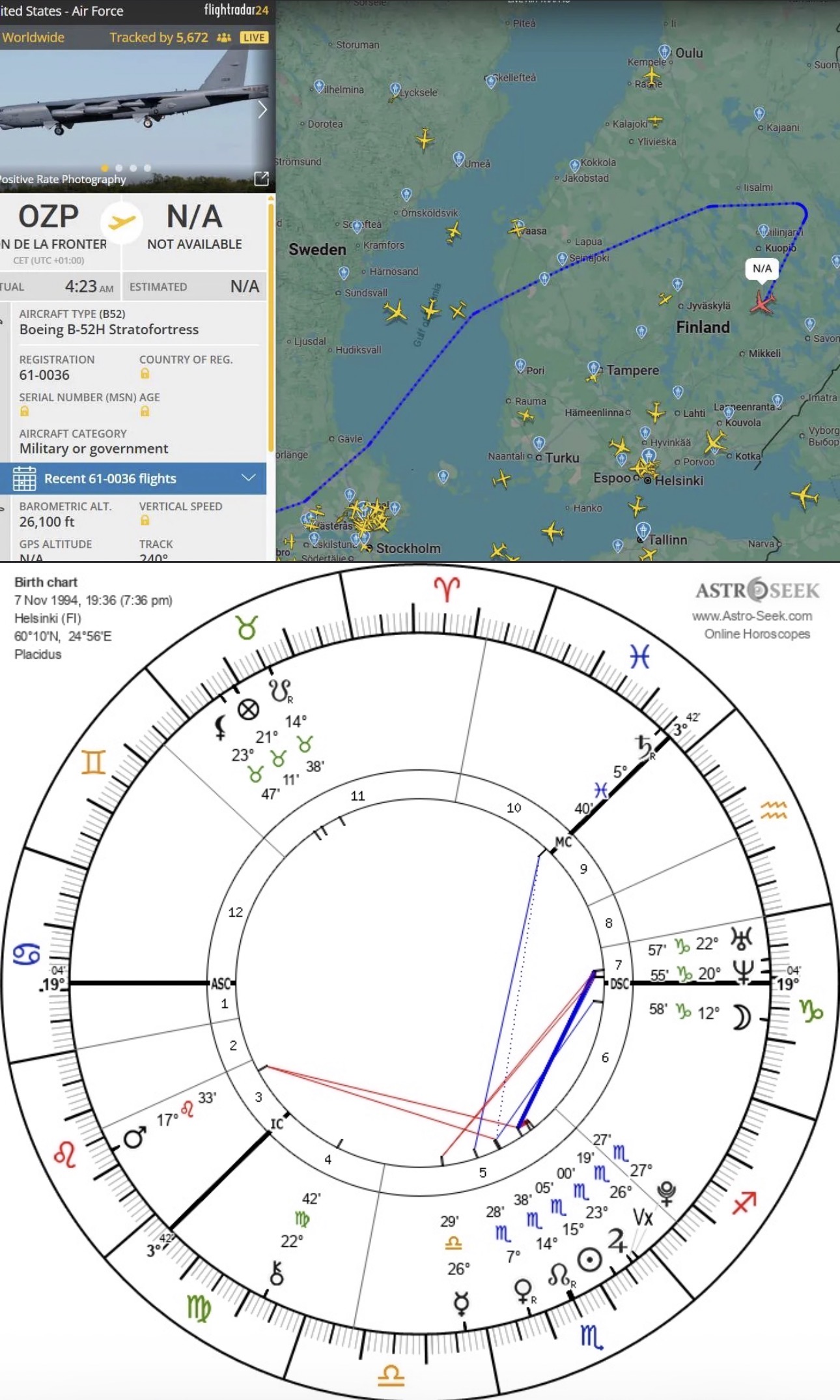This screenshot has height=1400, width=840.
Task: Click the LIVE badge
Action: [254, 38]
